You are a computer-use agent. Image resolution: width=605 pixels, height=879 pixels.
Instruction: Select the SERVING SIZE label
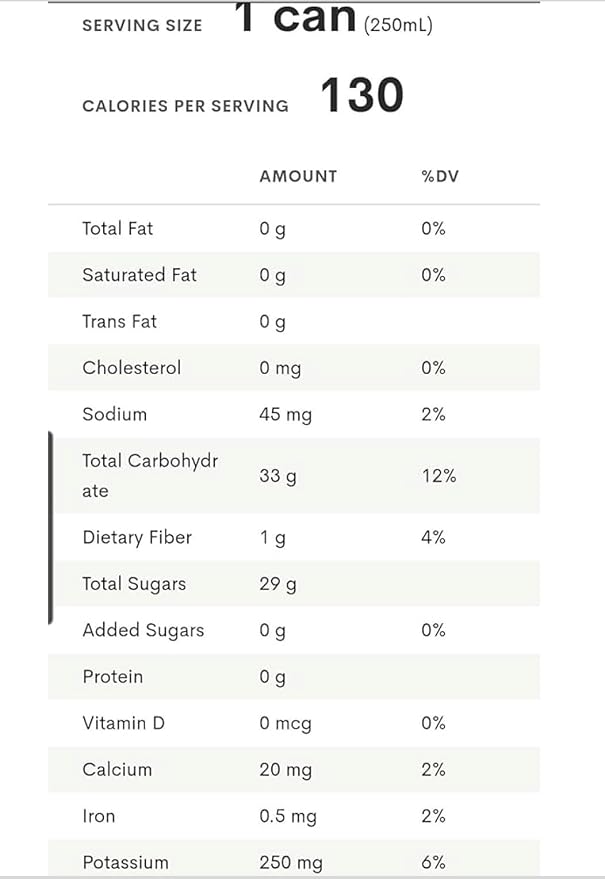point(142,26)
